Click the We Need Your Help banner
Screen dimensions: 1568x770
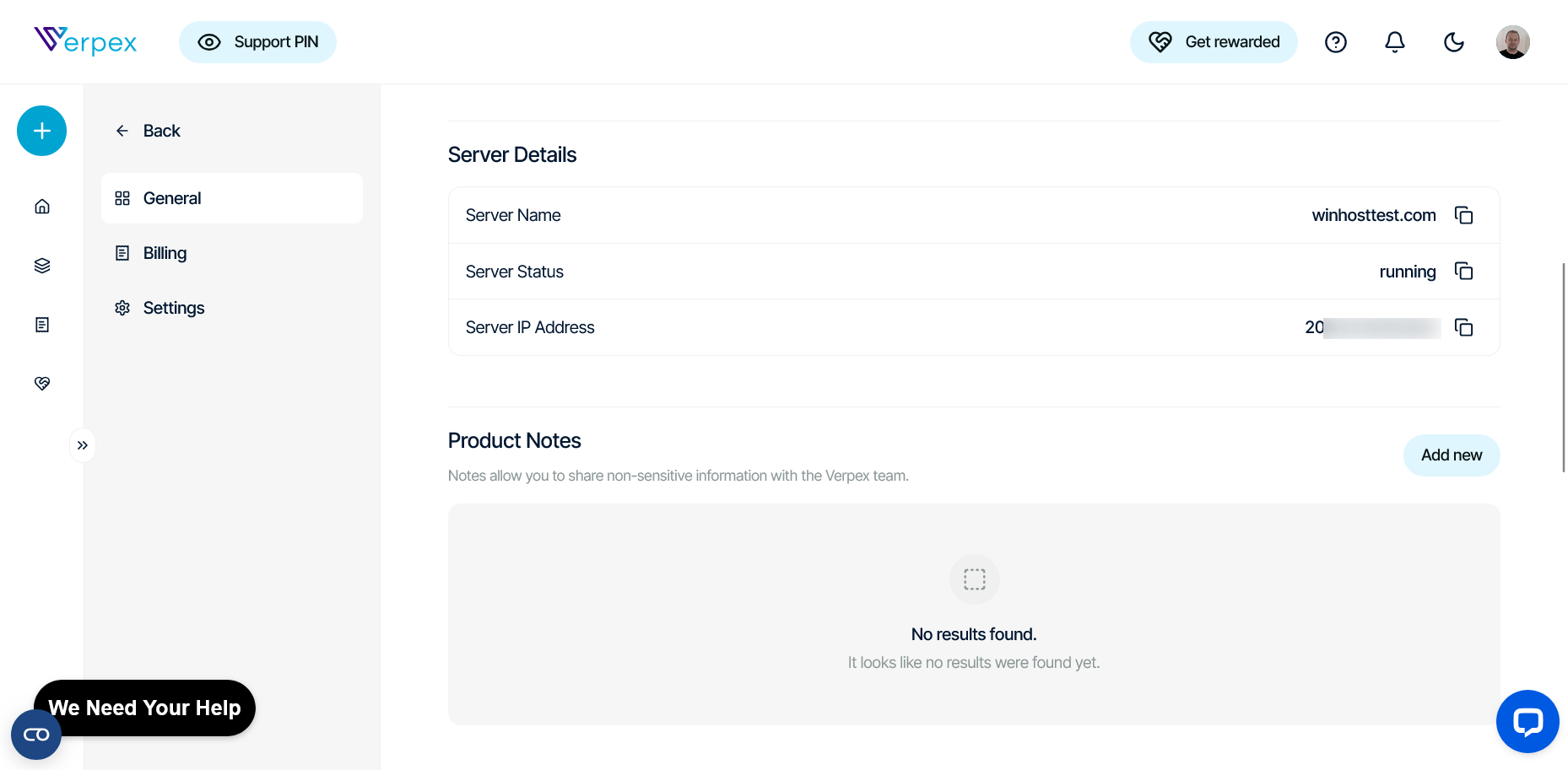[x=144, y=708]
